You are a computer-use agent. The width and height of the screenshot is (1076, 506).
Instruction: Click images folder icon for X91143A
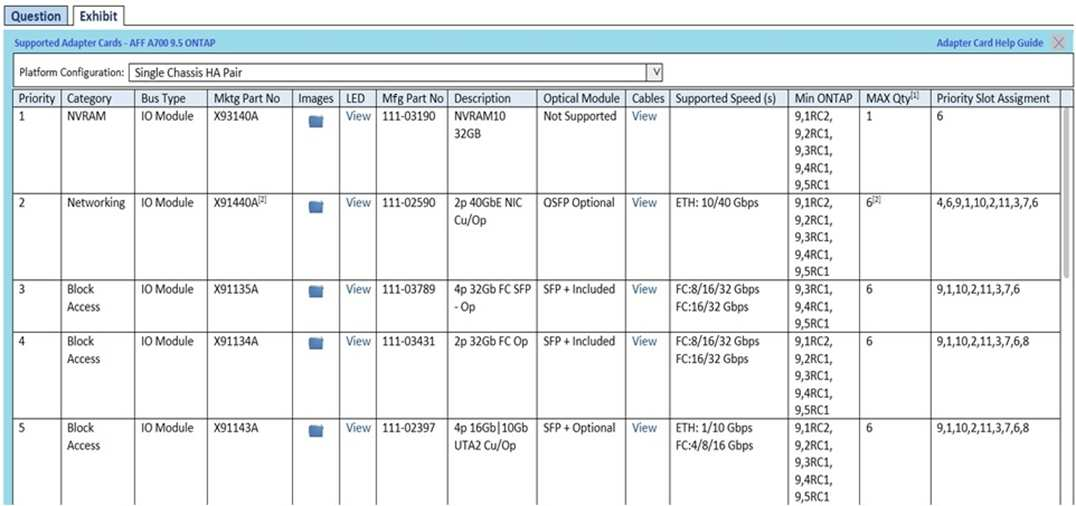tap(316, 430)
